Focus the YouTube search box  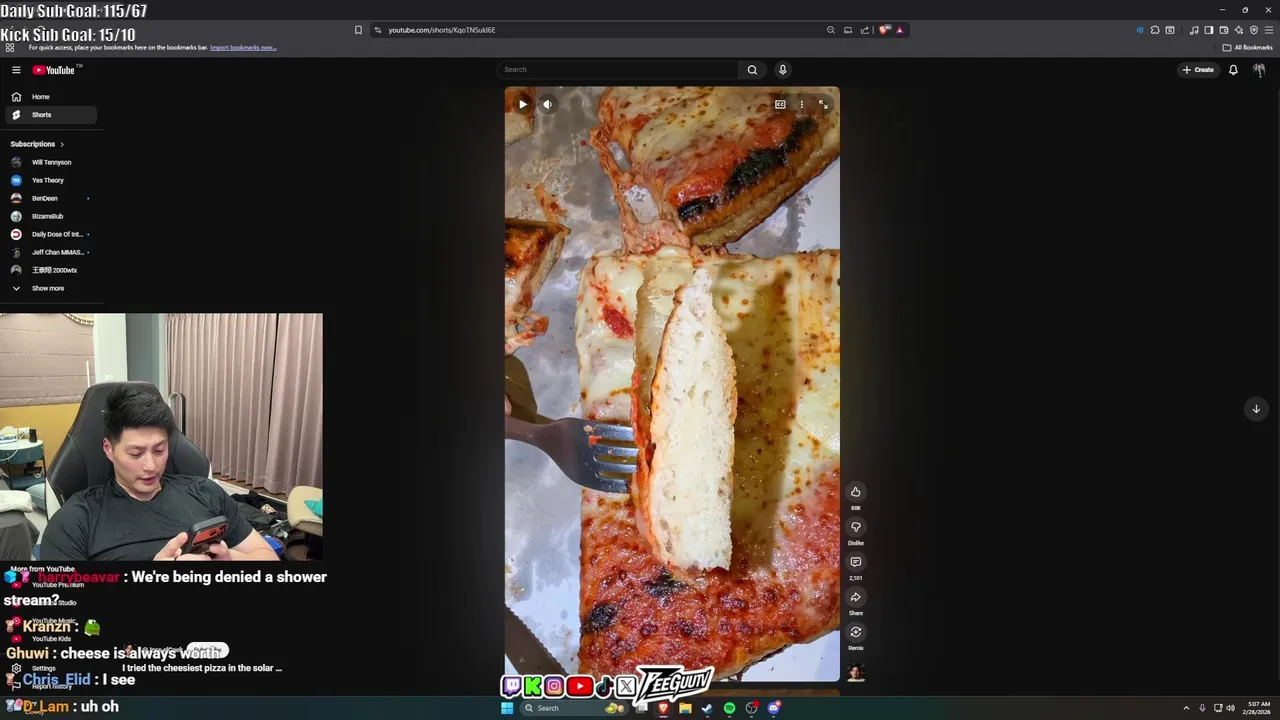pyautogui.click(x=618, y=70)
